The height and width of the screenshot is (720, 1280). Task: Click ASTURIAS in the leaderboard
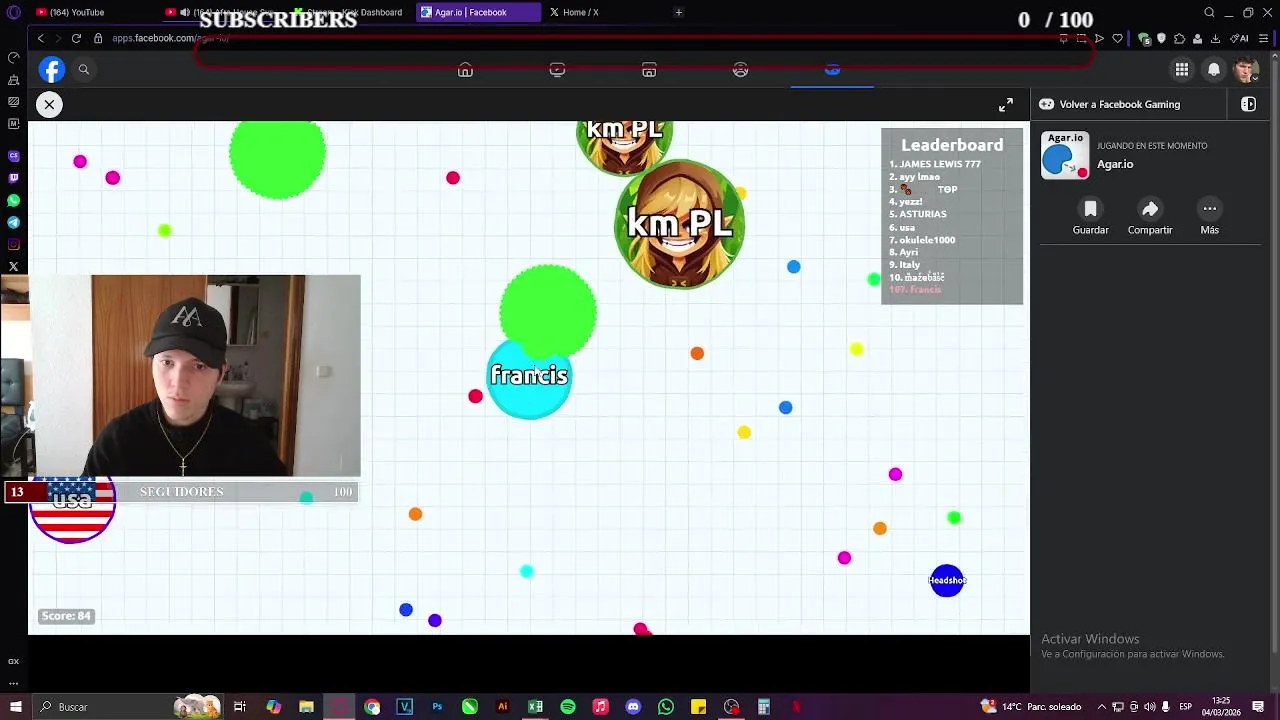918,214
